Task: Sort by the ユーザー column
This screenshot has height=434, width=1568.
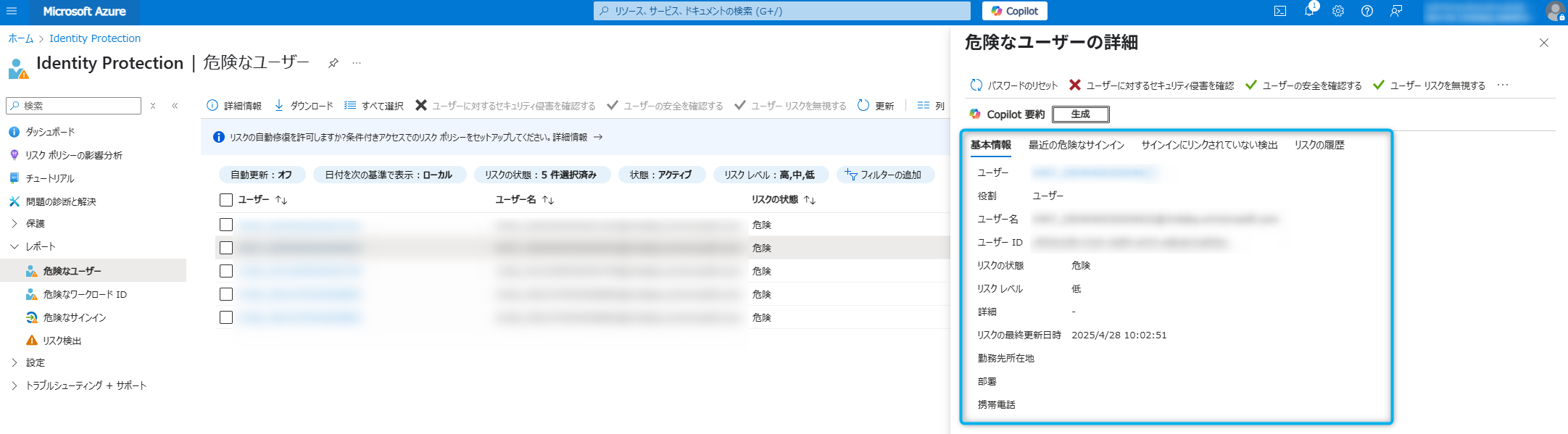Action: [x=262, y=200]
